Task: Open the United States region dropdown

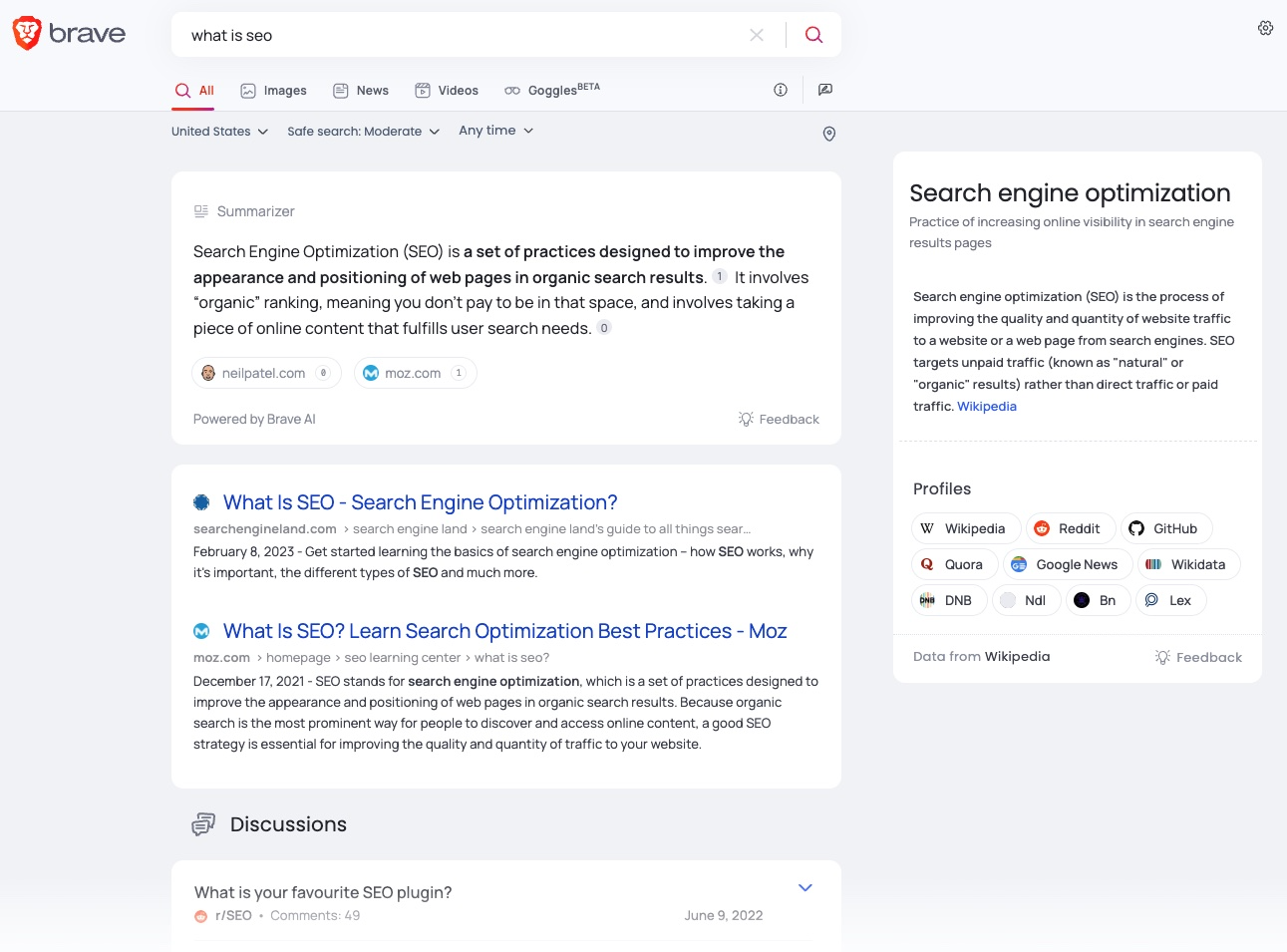Action: (218, 131)
